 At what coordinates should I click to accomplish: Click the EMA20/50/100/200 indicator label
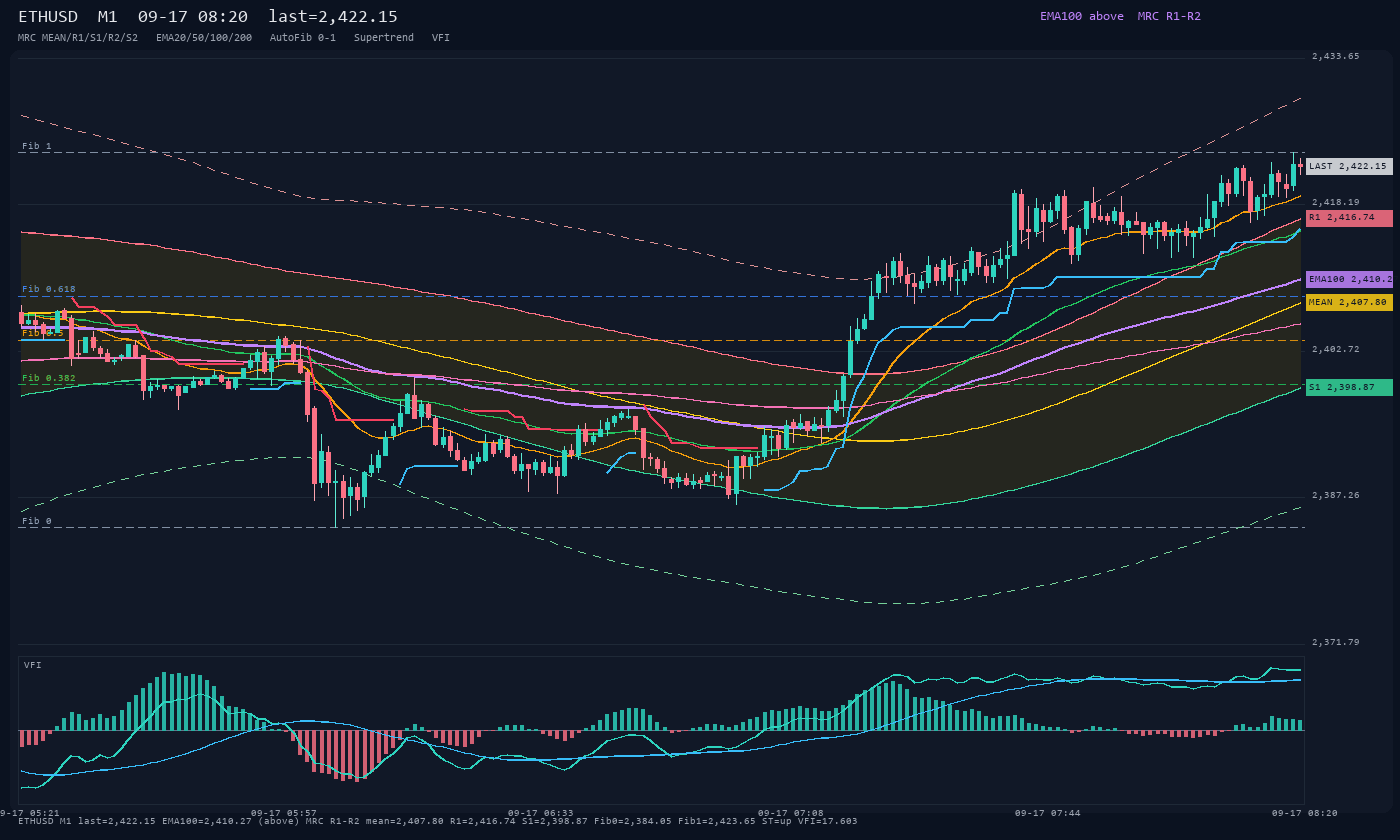pos(204,37)
